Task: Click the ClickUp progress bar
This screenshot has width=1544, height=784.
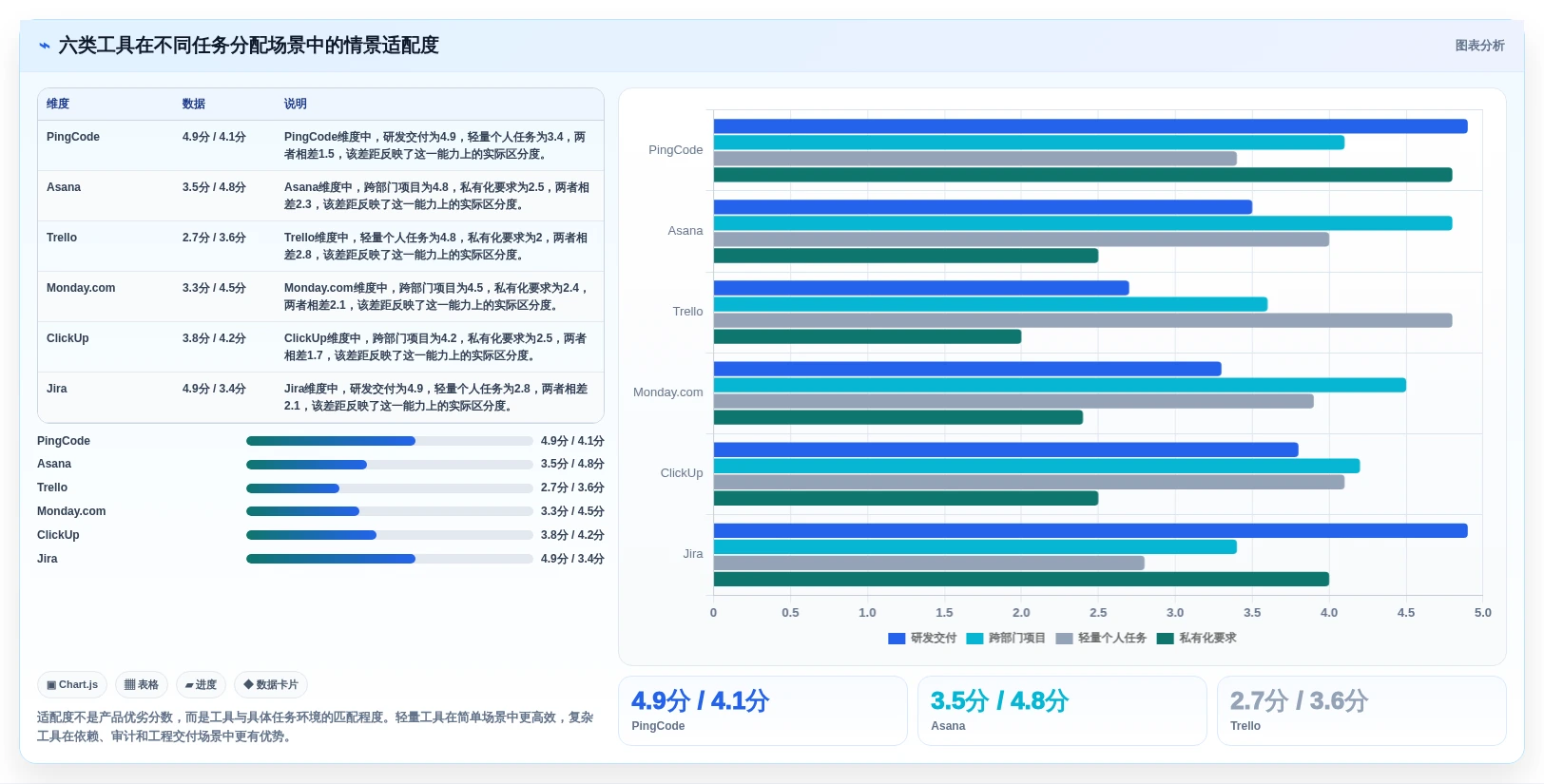Action: point(390,535)
